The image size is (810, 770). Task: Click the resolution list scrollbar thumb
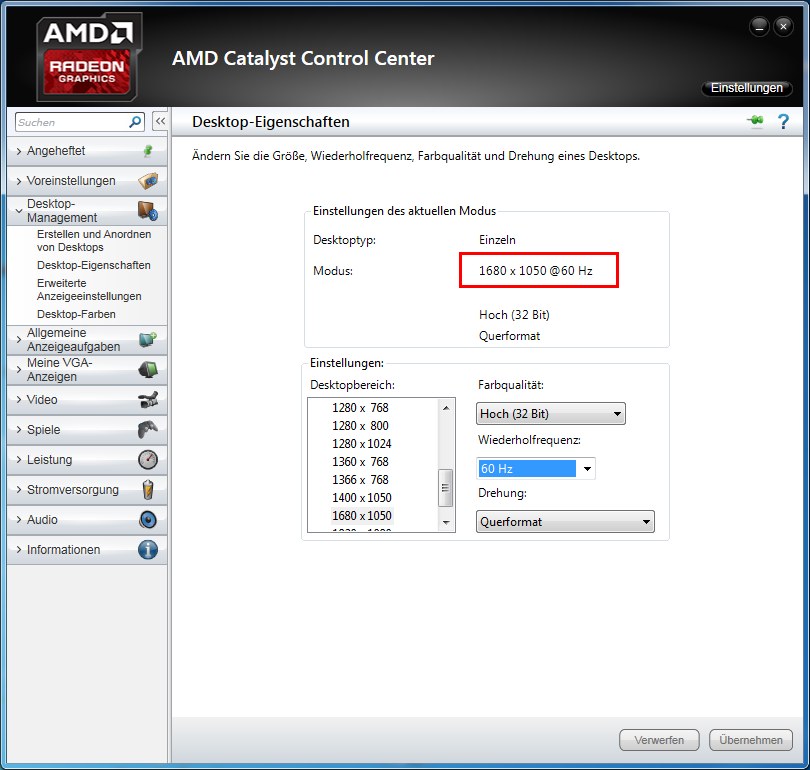pos(445,488)
